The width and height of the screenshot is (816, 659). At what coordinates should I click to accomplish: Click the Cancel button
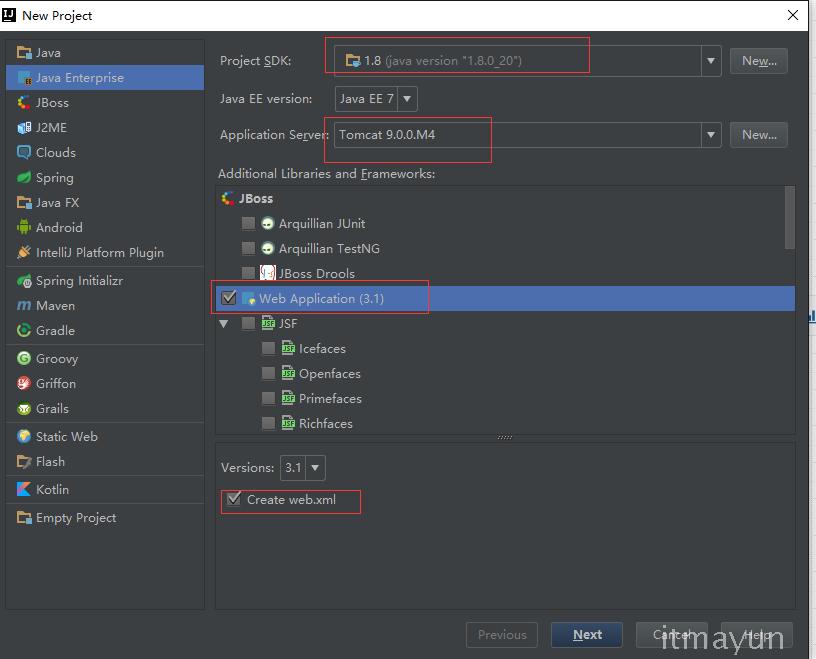[x=672, y=635]
